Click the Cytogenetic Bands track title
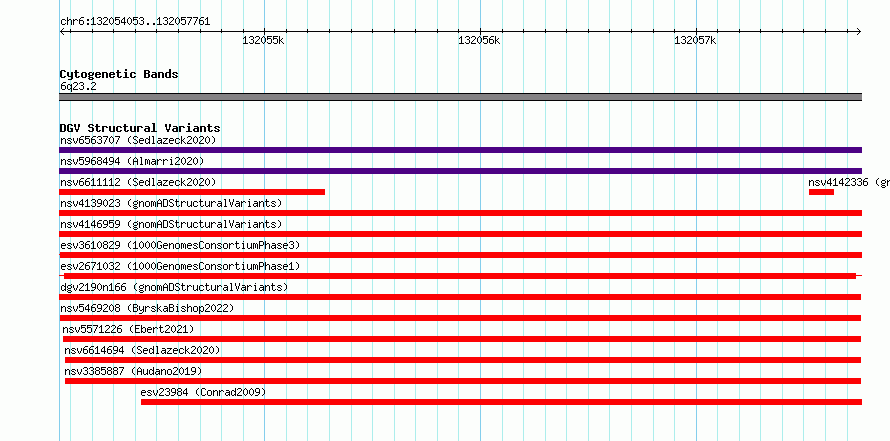The width and height of the screenshot is (890, 441). tap(119, 74)
